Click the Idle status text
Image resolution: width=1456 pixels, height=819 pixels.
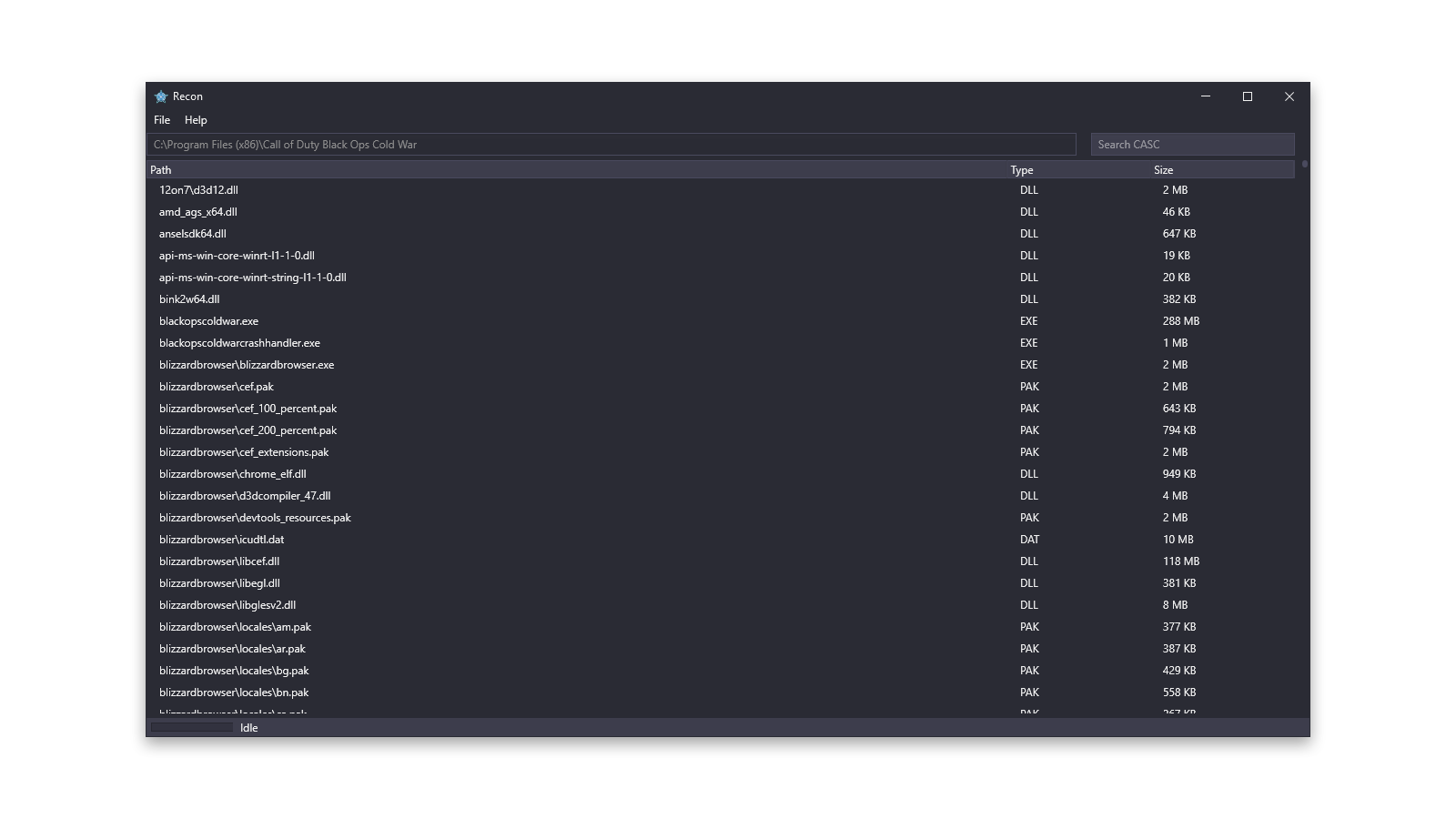(248, 728)
